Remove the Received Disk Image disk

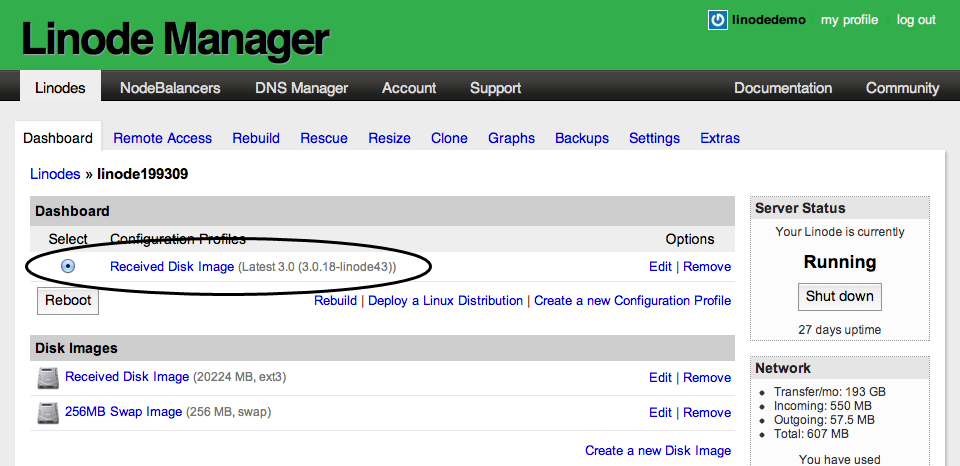(707, 377)
